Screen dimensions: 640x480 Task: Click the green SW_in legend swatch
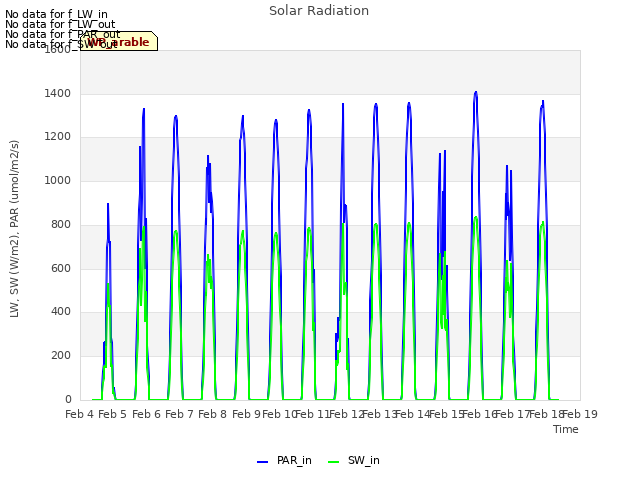point(333,462)
